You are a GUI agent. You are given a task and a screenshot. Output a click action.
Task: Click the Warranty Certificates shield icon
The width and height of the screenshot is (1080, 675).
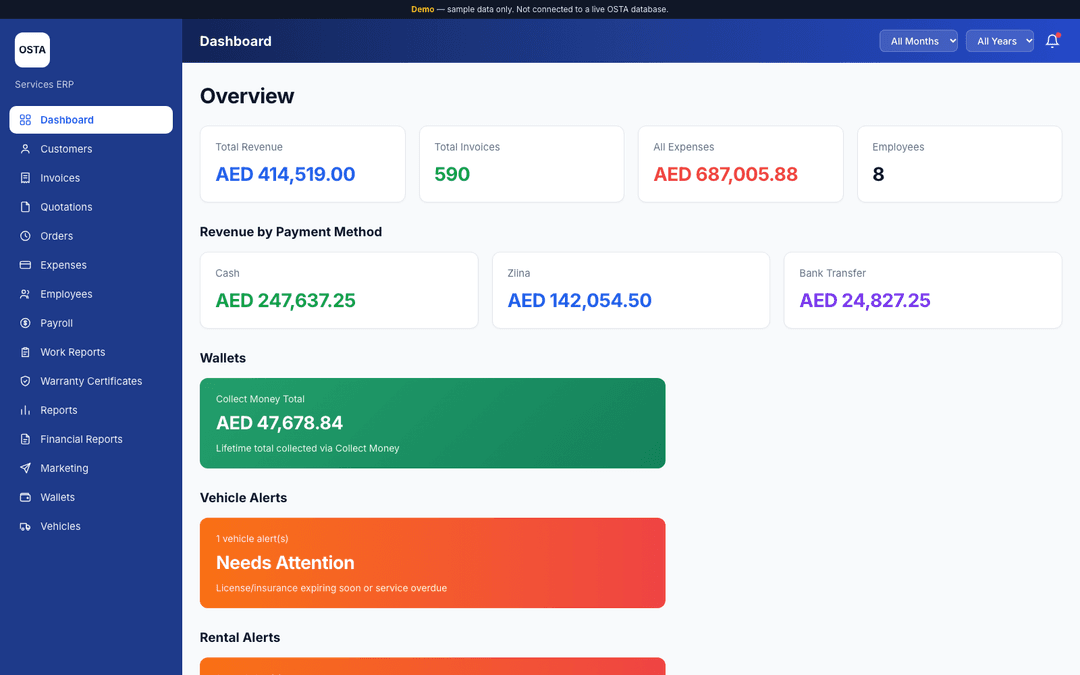click(x=25, y=381)
